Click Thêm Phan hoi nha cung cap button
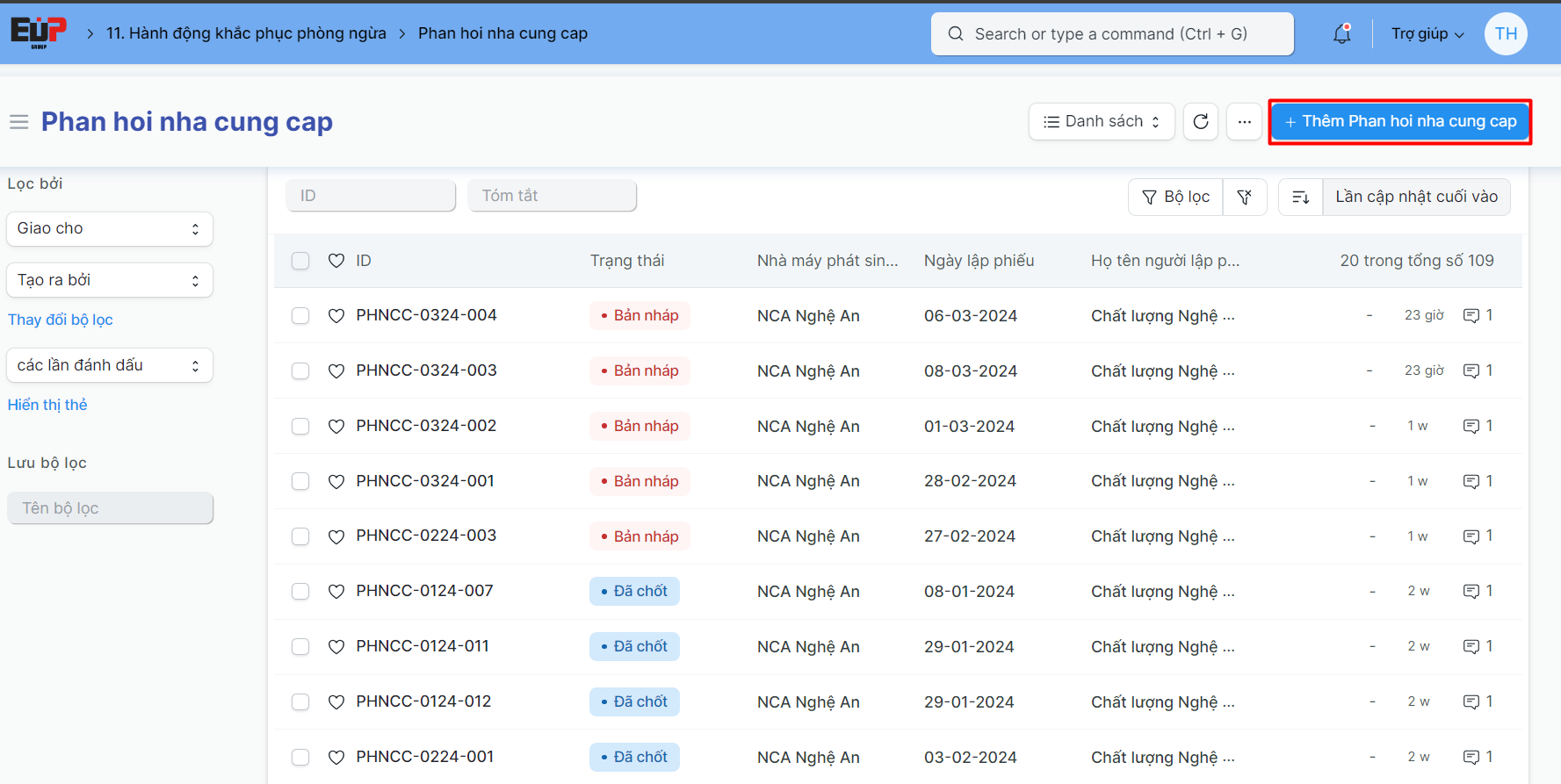Viewport: 1561px width, 784px height. [1400, 122]
